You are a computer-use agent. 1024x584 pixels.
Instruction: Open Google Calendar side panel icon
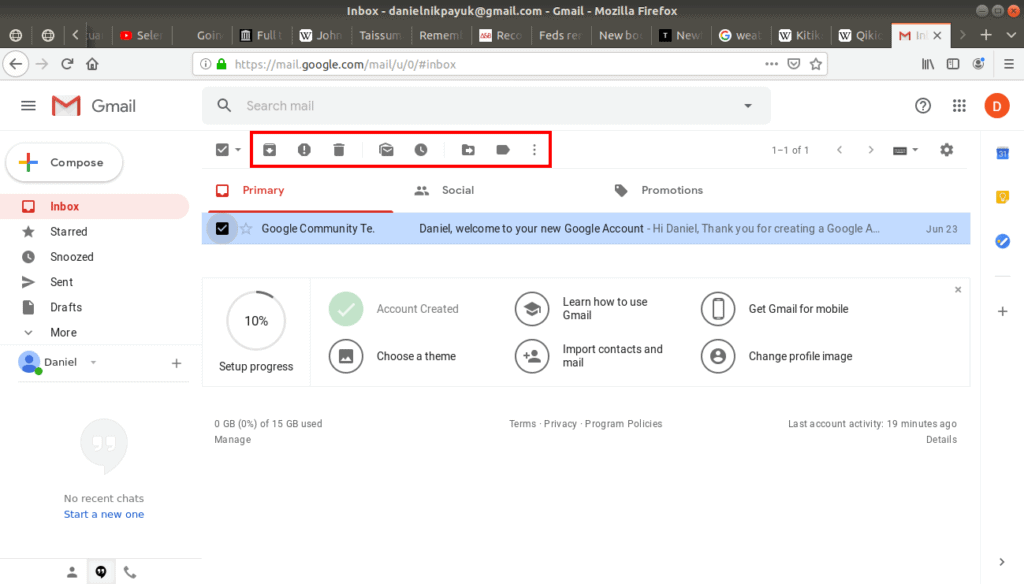(1002, 154)
